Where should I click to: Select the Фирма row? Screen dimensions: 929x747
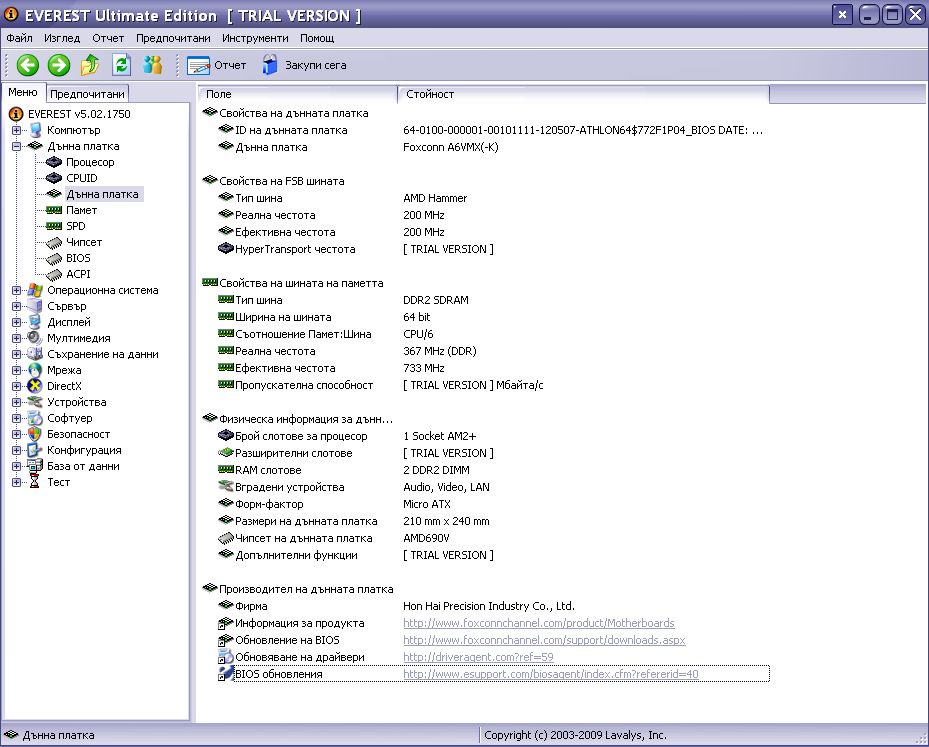pyautogui.click(x=494, y=606)
